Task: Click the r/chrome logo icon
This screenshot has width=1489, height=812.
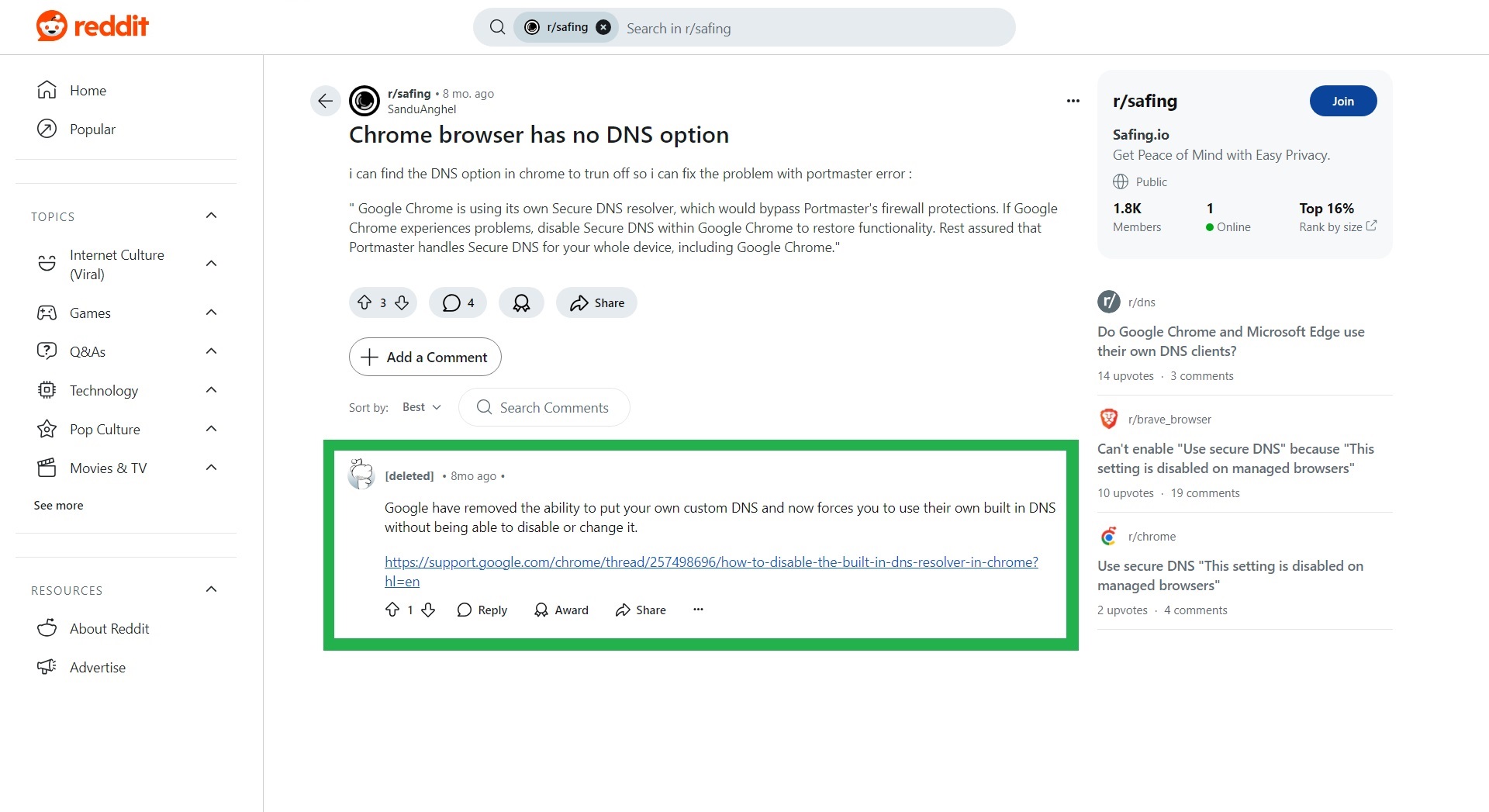Action: tap(1109, 536)
